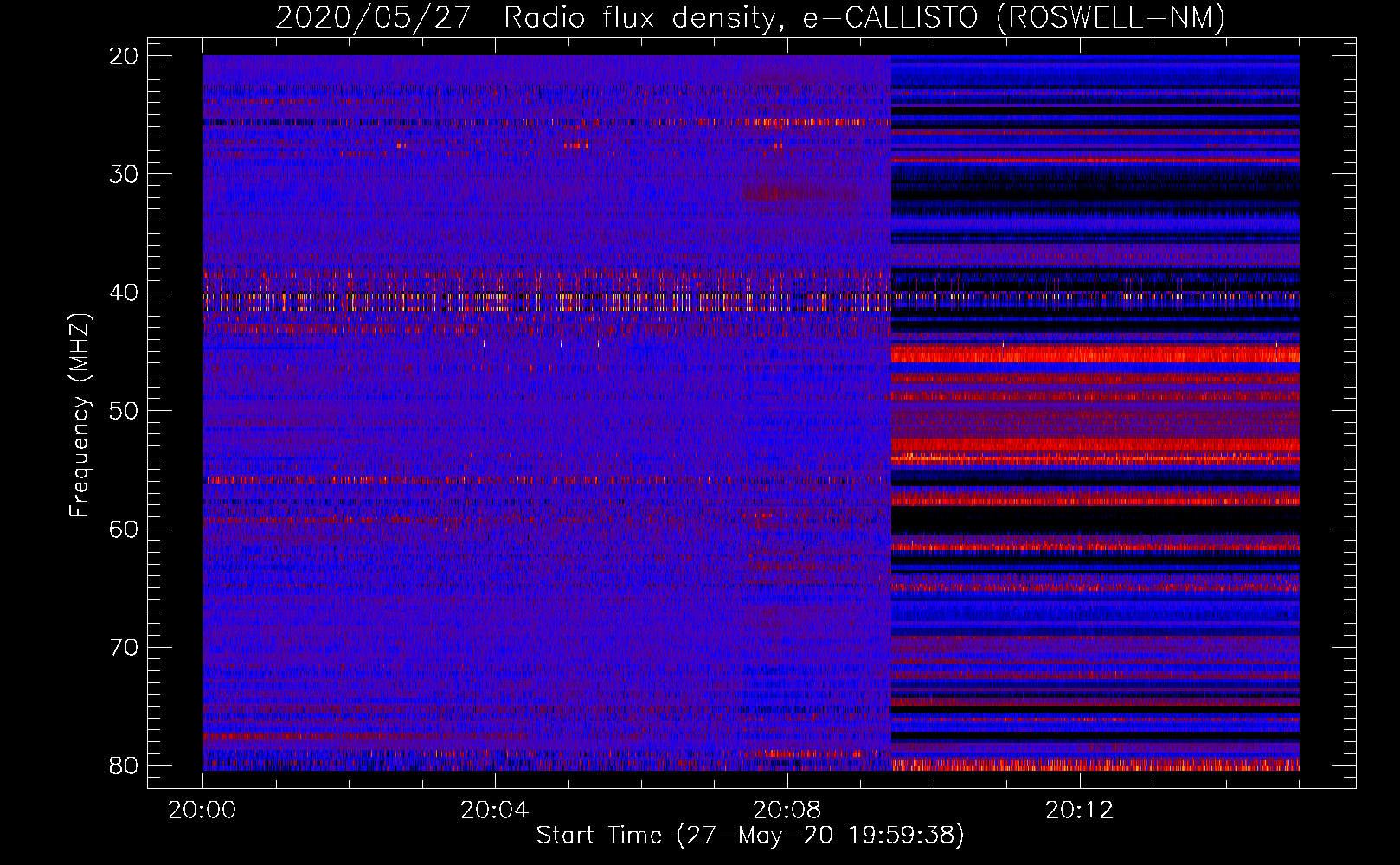1400x865 pixels.
Task: Click the 40 MHz frequency tick label
Action: 124,292
